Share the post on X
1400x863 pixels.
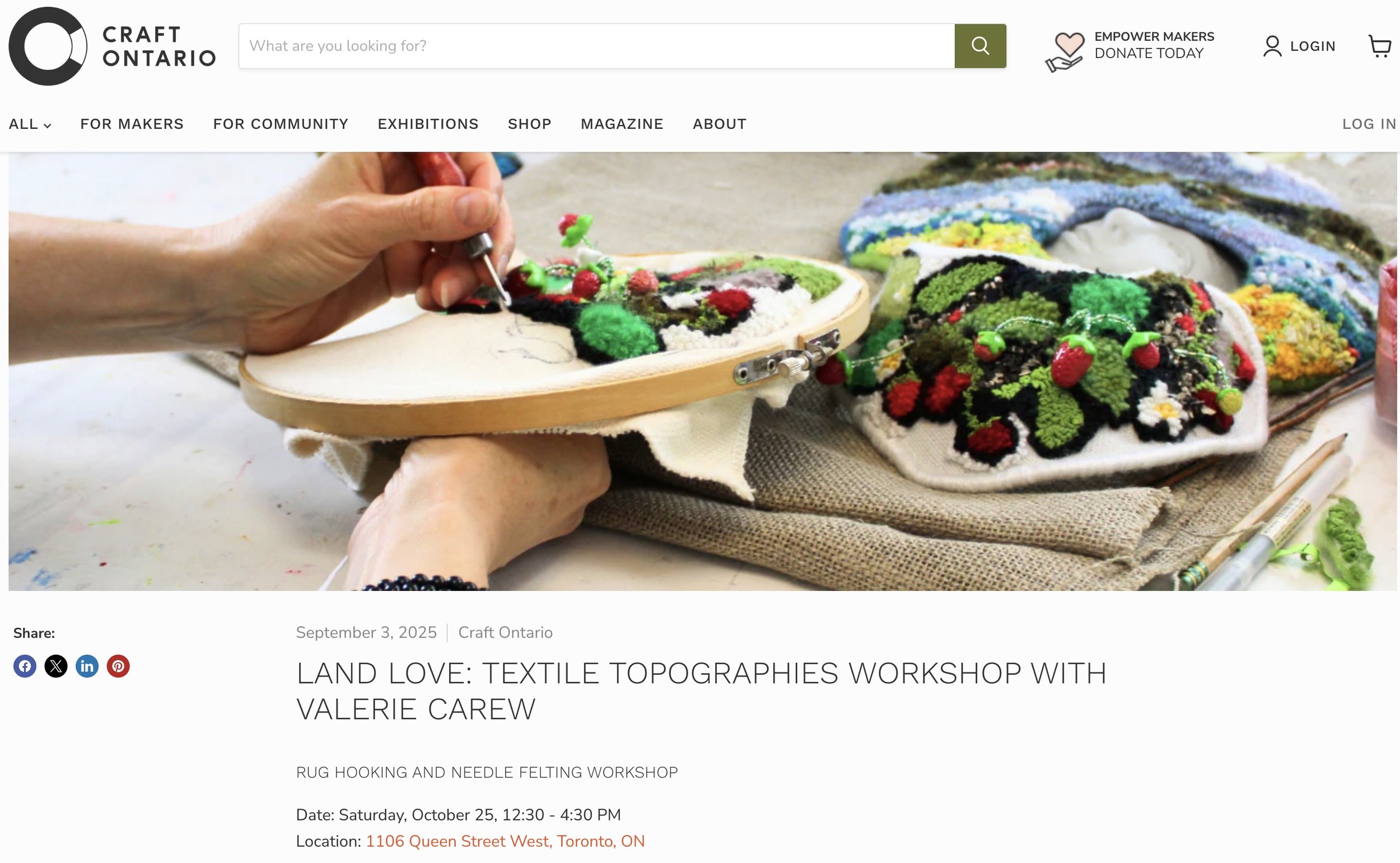[56, 666]
